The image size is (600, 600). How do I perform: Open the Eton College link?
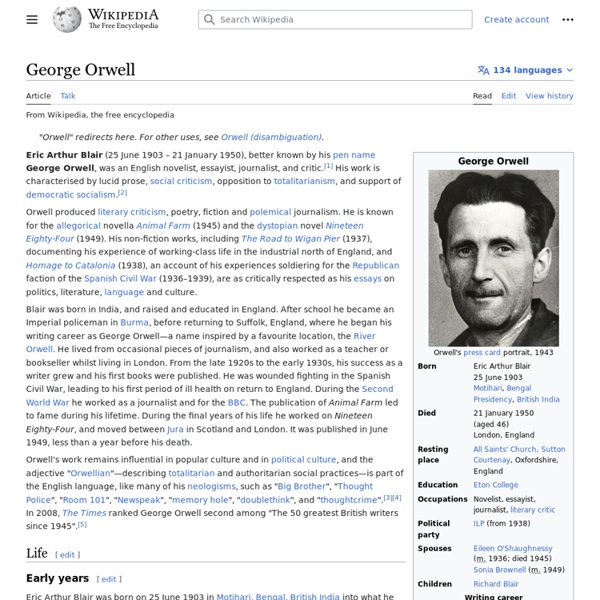[496, 485]
